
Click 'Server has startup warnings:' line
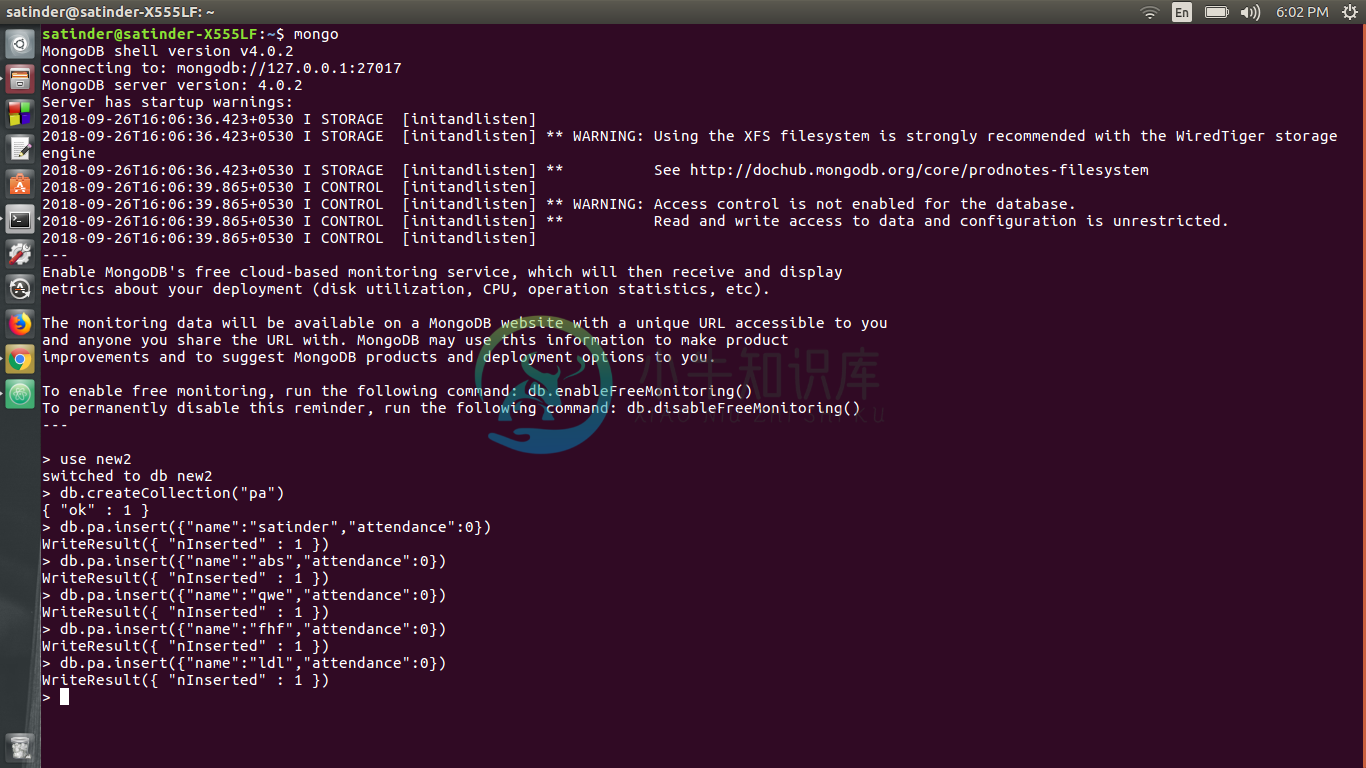click(168, 102)
